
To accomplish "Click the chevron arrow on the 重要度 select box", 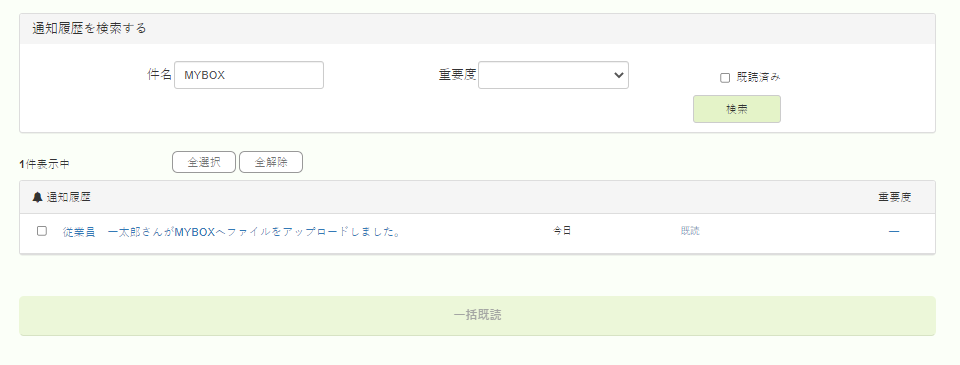I will click(618, 75).
